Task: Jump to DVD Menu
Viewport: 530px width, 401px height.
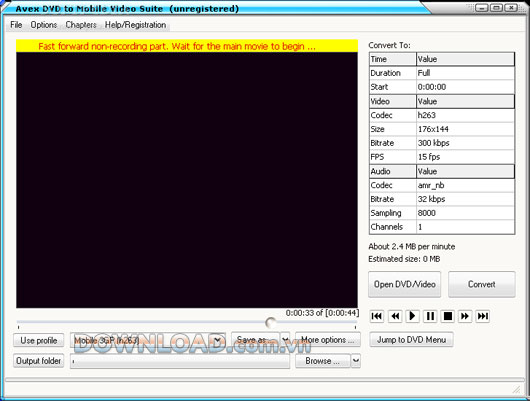Action: [411, 339]
